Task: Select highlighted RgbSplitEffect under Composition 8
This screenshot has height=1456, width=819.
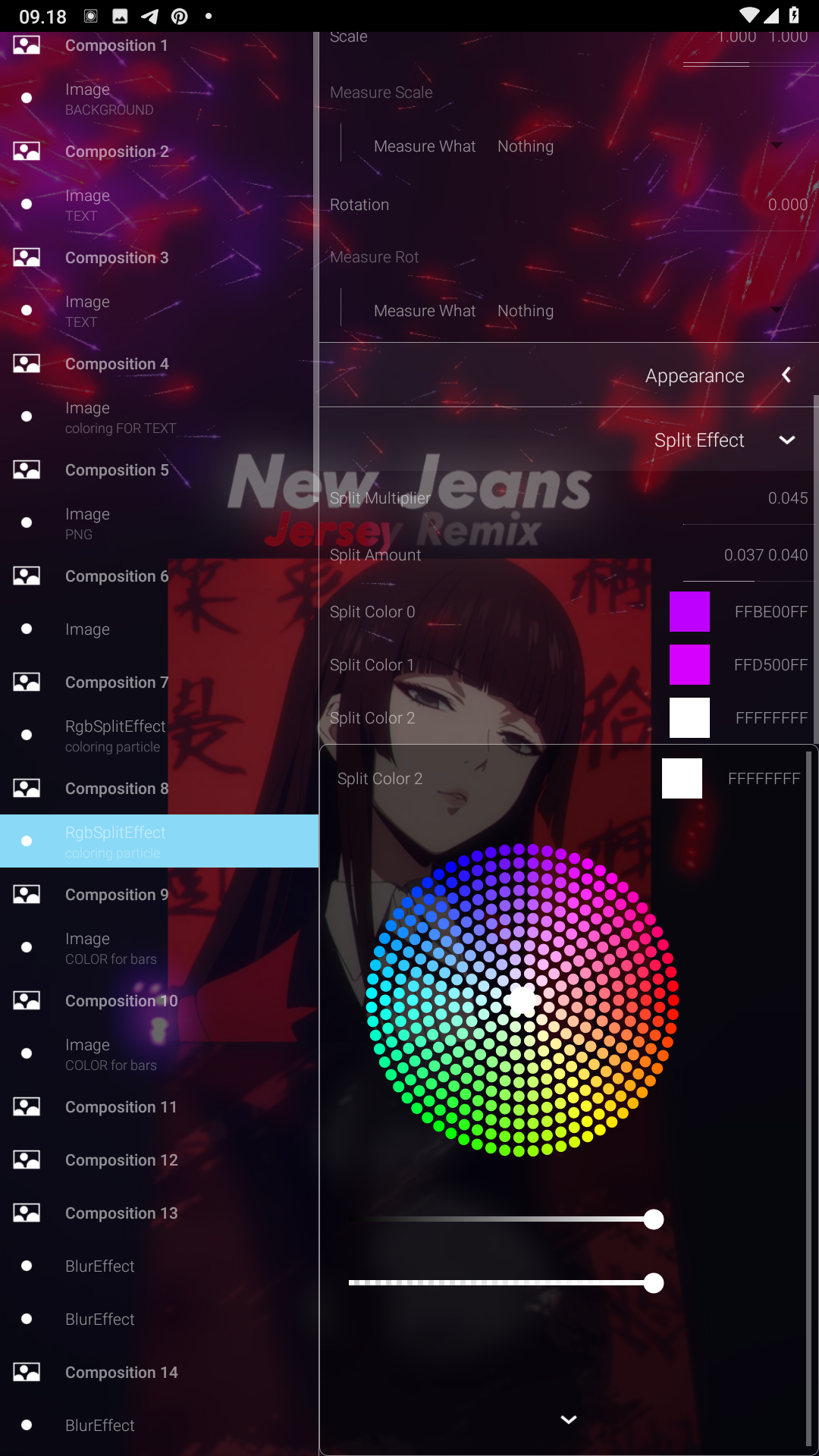Action: coord(159,841)
